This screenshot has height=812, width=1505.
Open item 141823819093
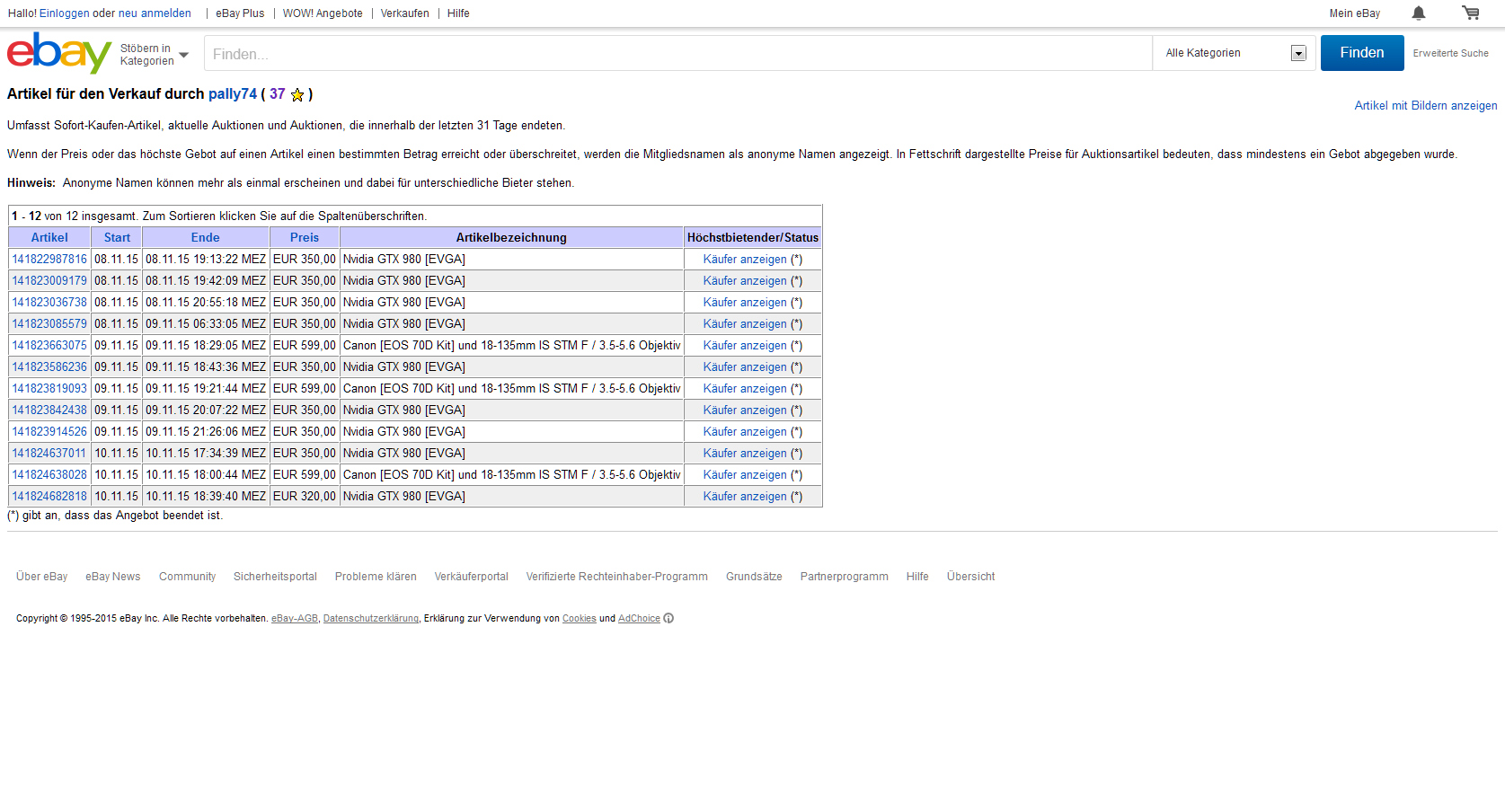(x=49, y=389)
